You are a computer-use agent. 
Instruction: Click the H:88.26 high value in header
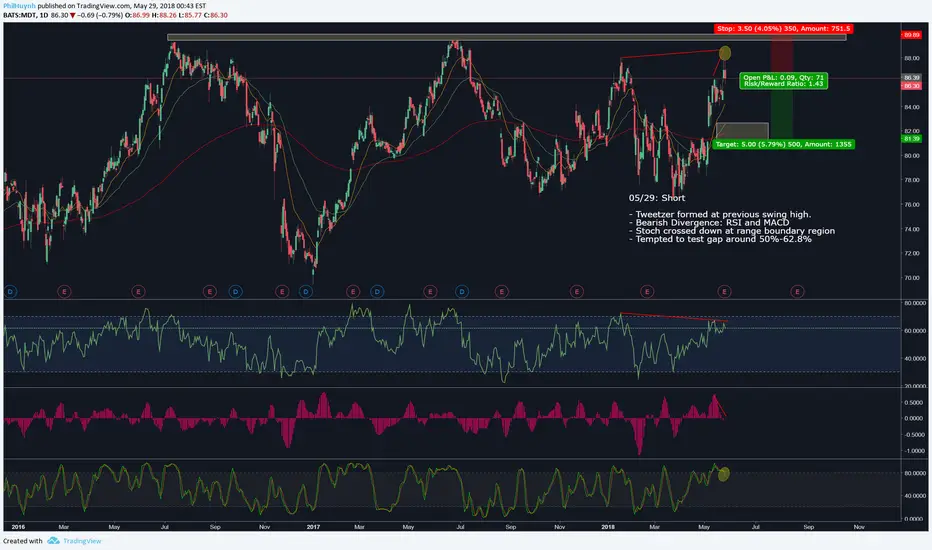[x=164, y=15]
